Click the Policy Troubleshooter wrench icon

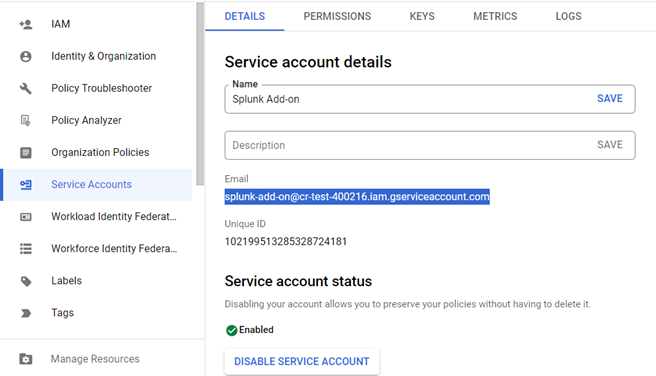click(x=26, y=88)
